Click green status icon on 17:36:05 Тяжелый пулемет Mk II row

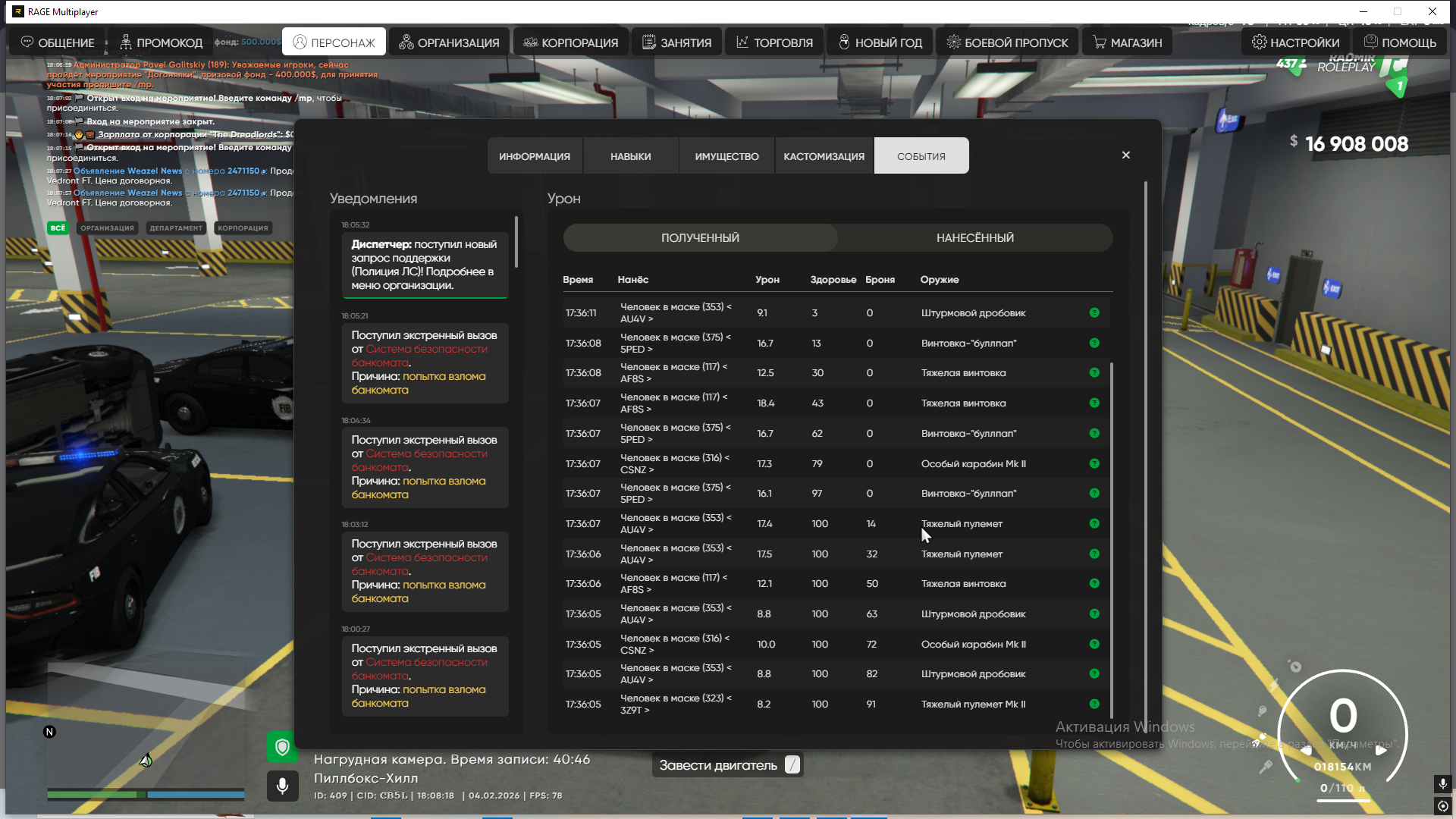click(x=1094, y=704)
